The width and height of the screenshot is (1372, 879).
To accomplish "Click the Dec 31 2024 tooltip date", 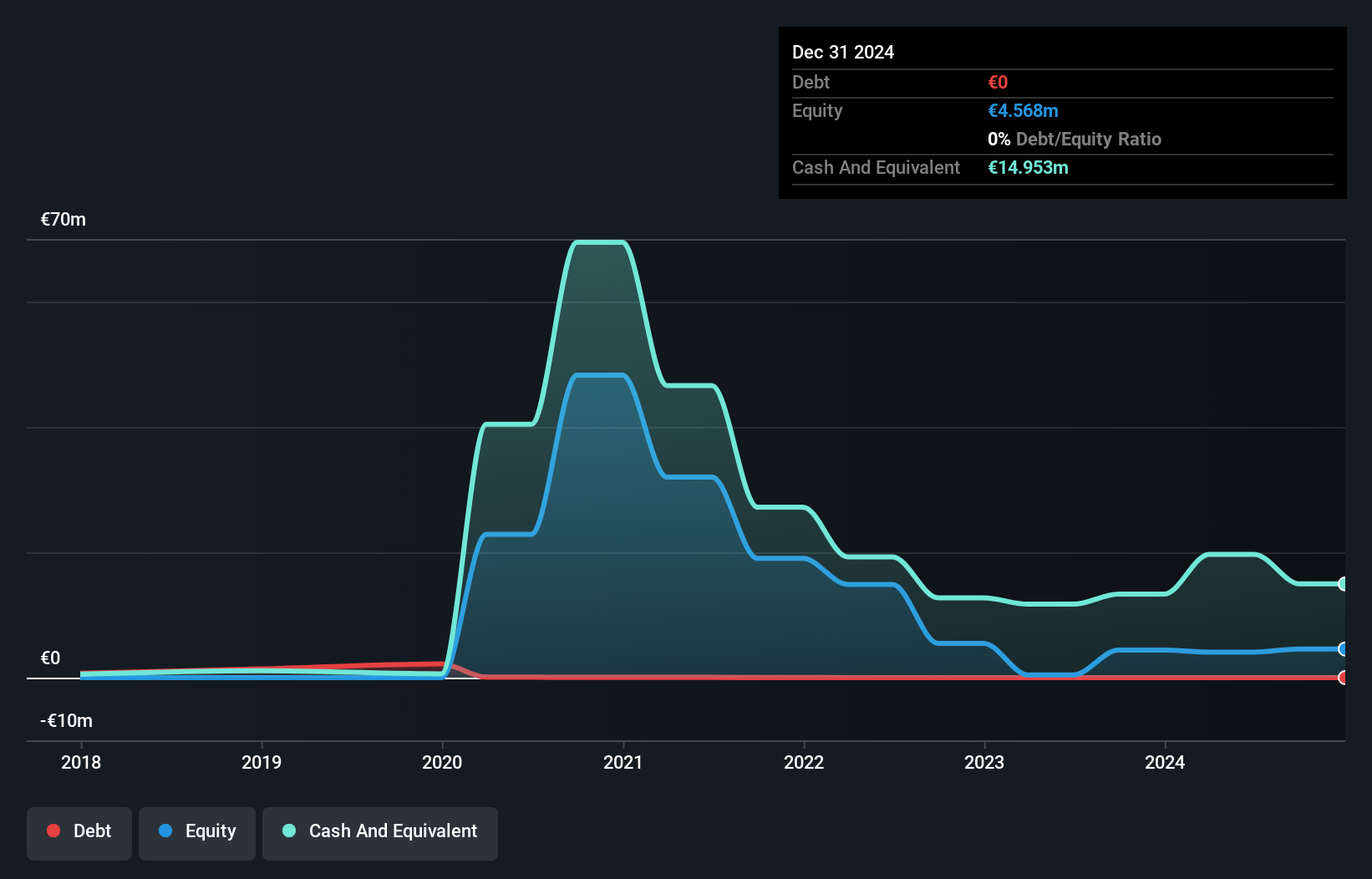I will pos(843,52).
